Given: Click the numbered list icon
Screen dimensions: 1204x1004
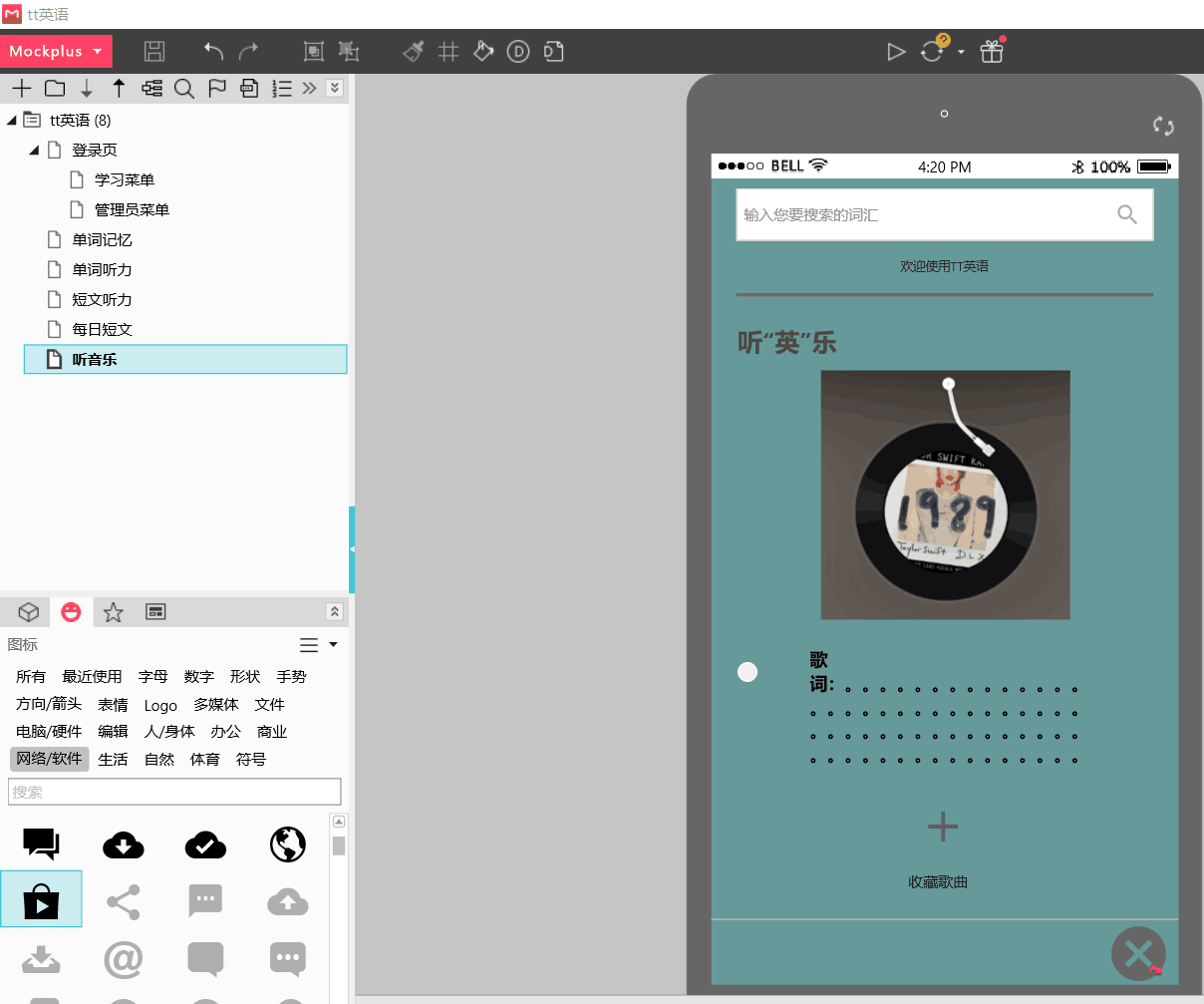Looking at the screenshot, I should coord(282,88).
